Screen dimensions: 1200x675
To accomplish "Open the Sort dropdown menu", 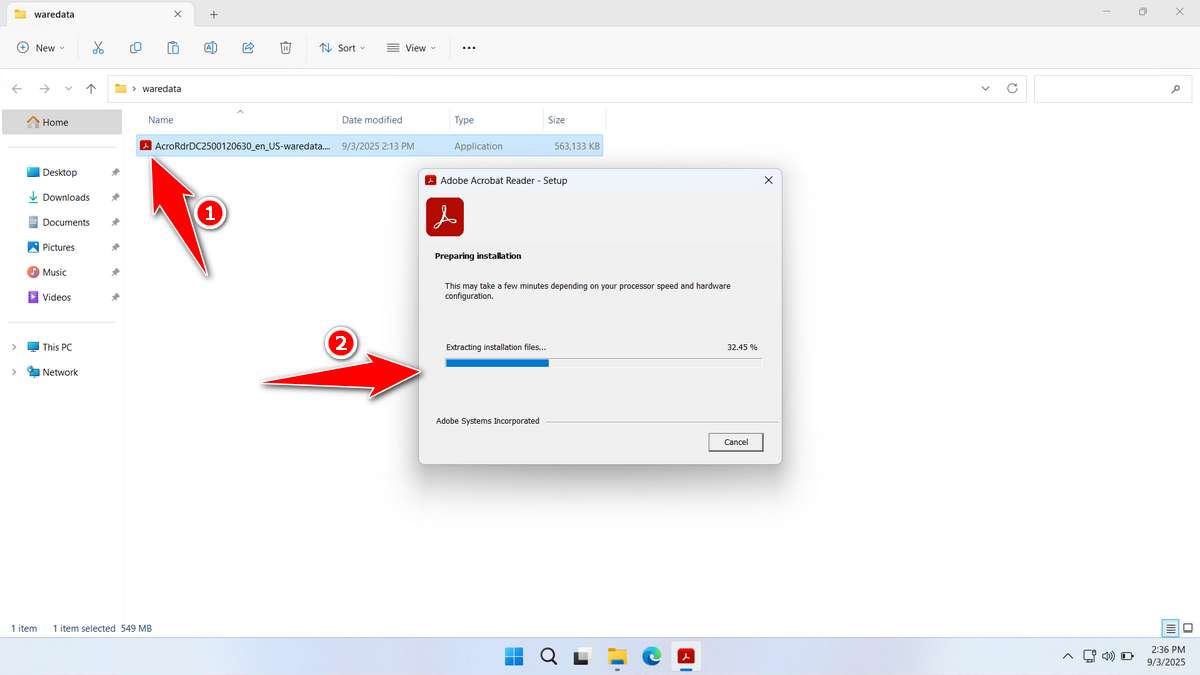I will tap(342, 47).
